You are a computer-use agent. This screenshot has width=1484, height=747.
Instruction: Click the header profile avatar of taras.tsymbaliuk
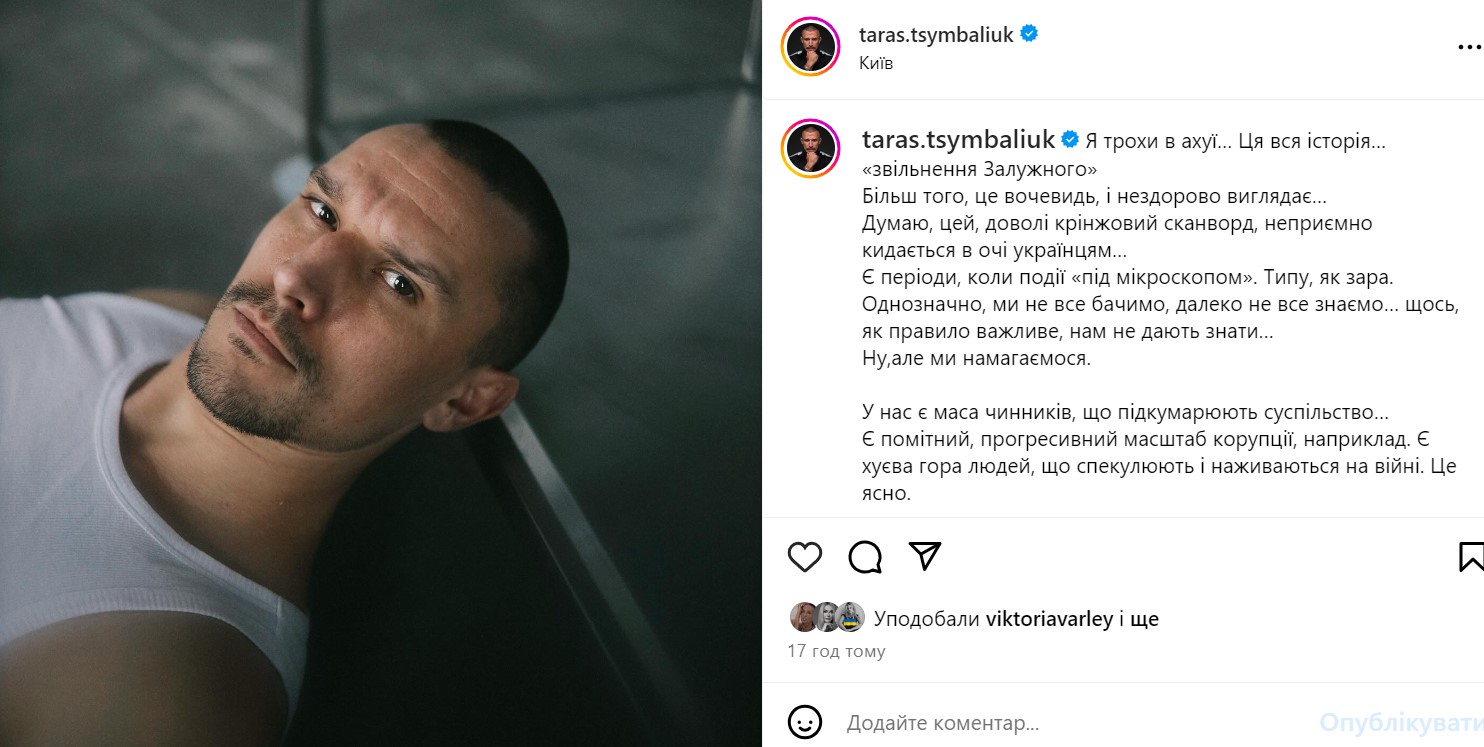811,48
